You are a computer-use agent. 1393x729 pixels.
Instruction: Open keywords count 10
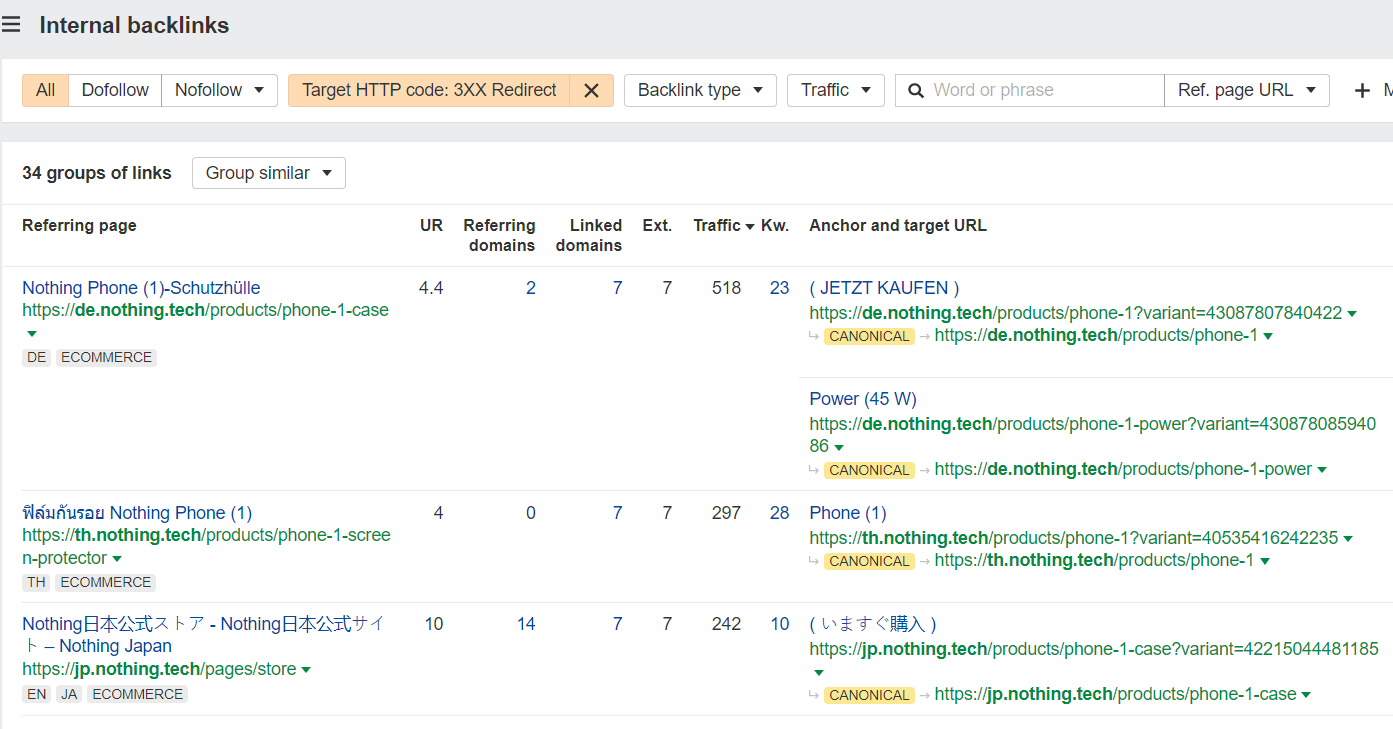click(779, 624)
